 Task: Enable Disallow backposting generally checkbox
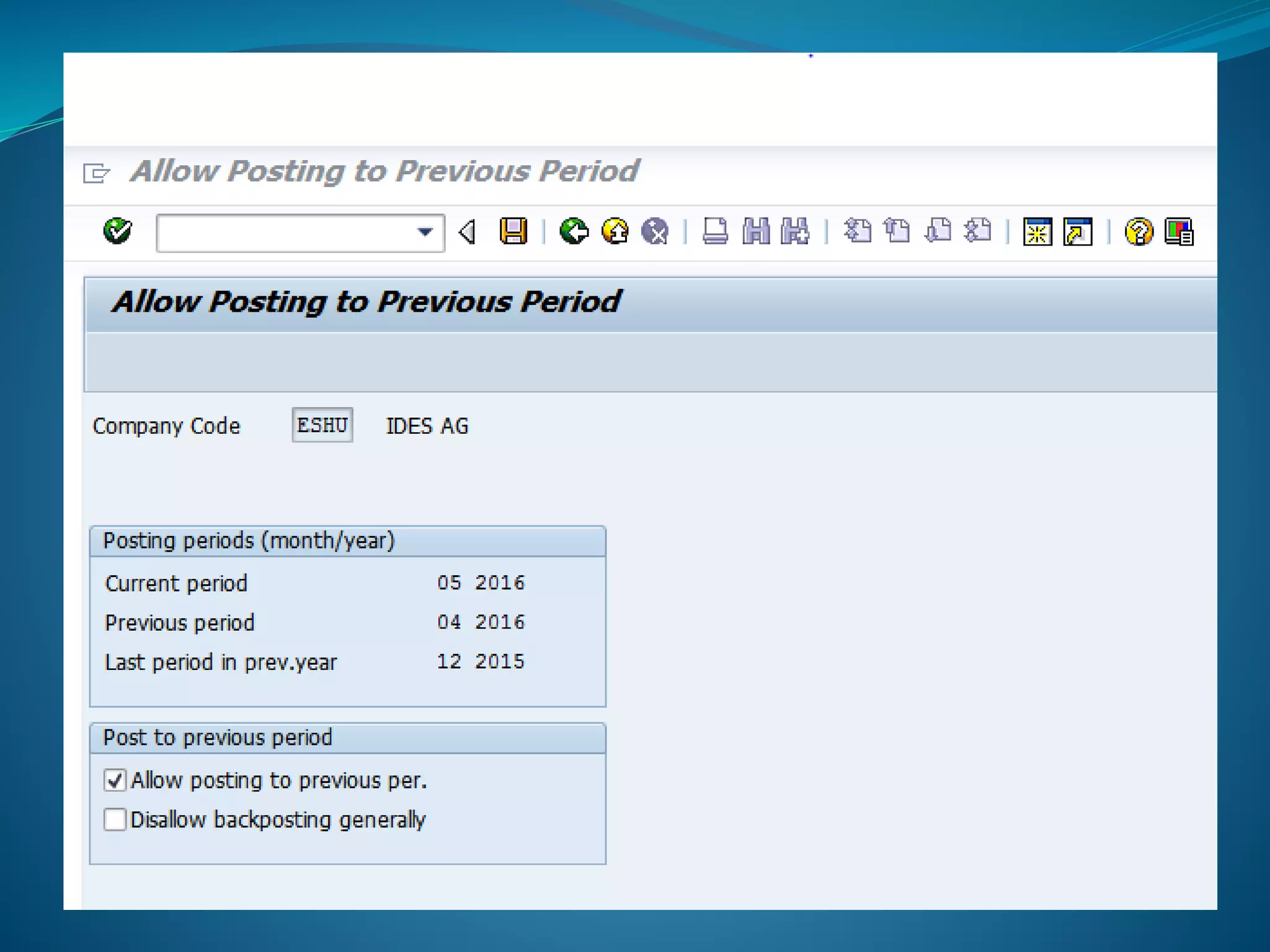(x=115, y=819)
